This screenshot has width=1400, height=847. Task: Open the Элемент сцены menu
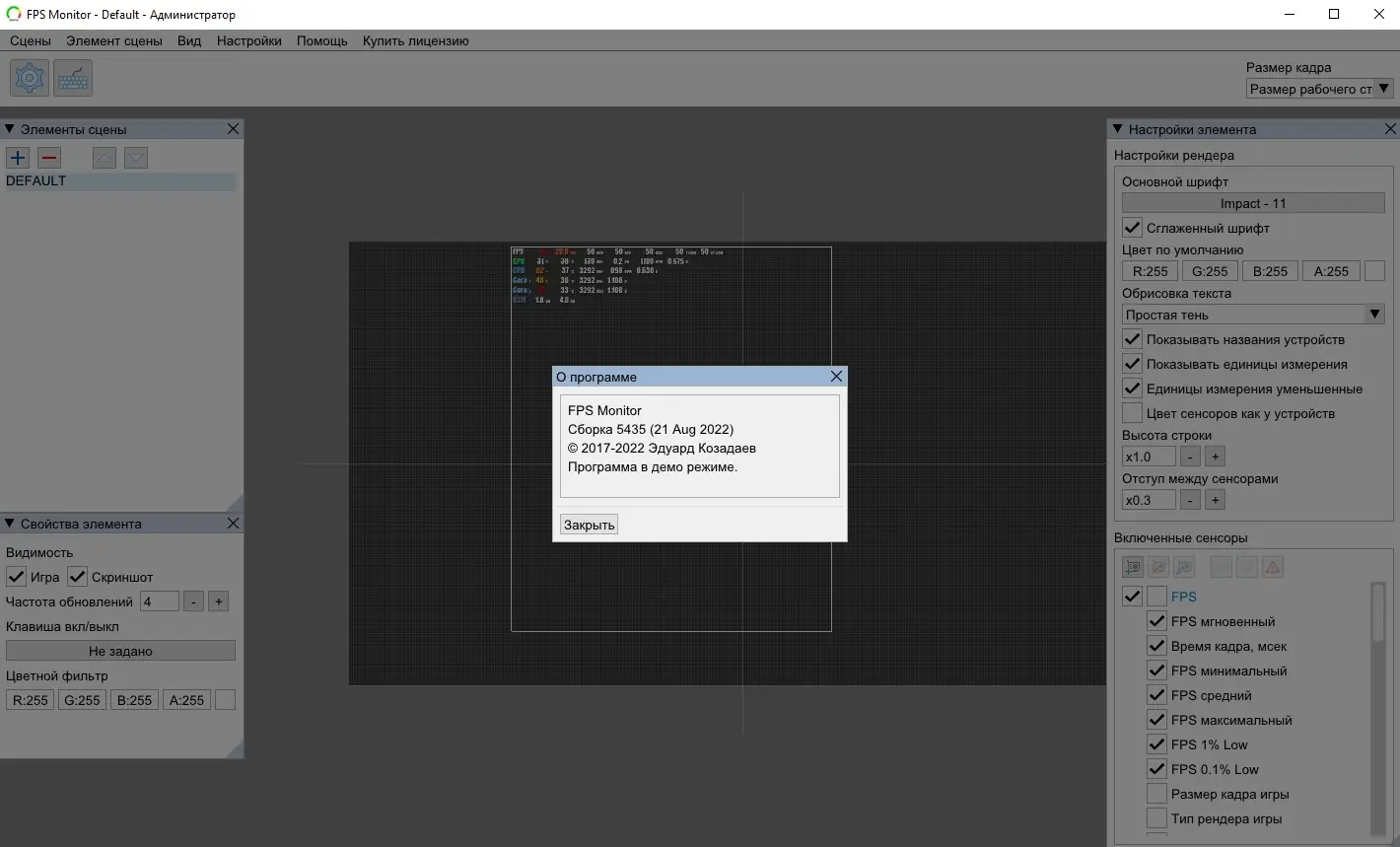(x=114, y=40)
